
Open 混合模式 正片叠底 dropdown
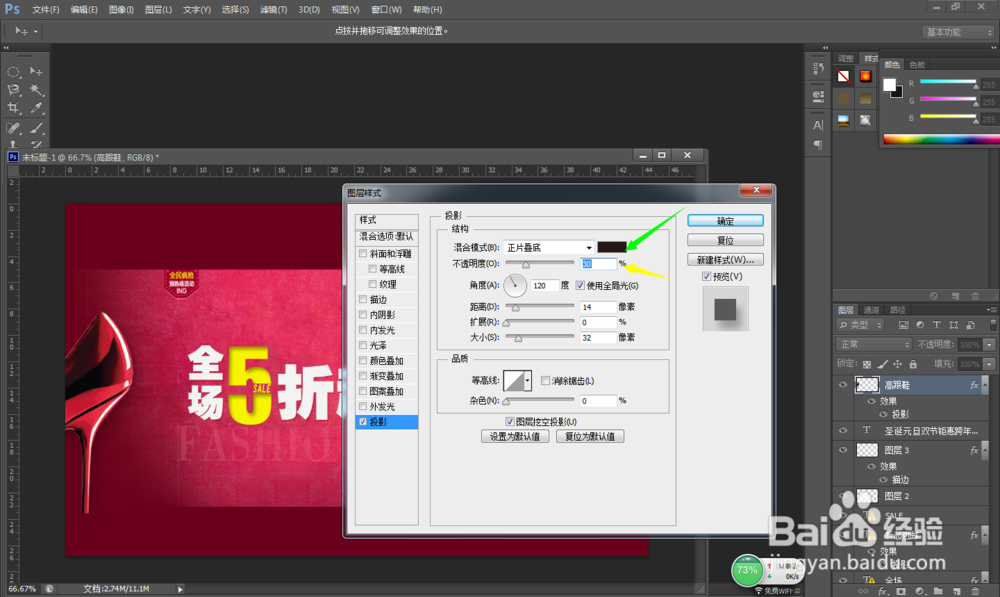point(549,247)
